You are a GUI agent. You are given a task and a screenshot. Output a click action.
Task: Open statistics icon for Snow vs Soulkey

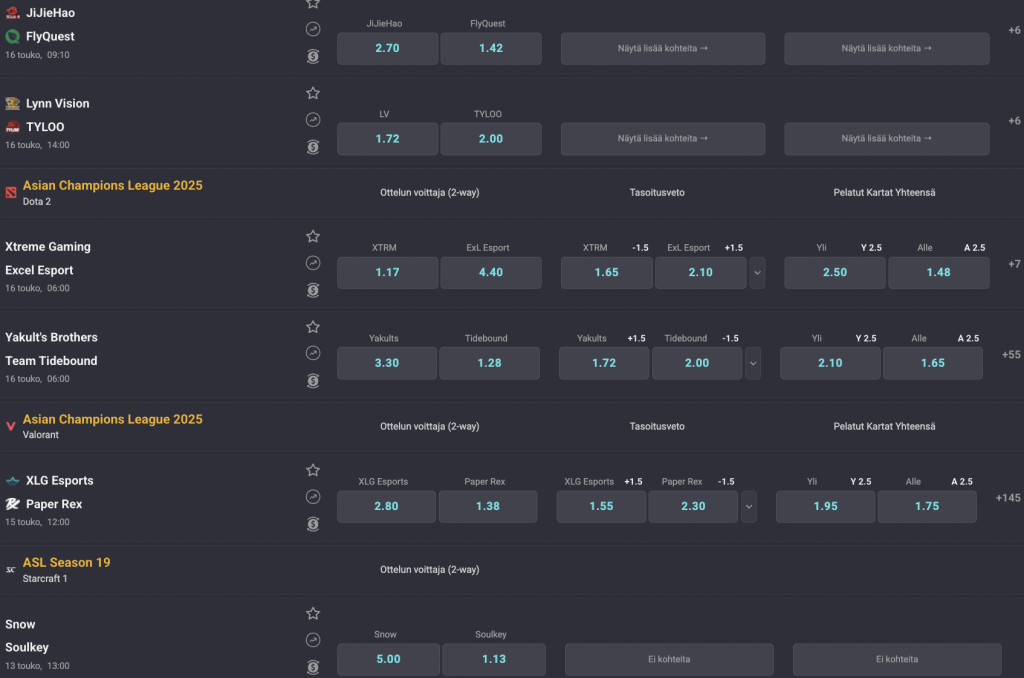coord(313,640)
